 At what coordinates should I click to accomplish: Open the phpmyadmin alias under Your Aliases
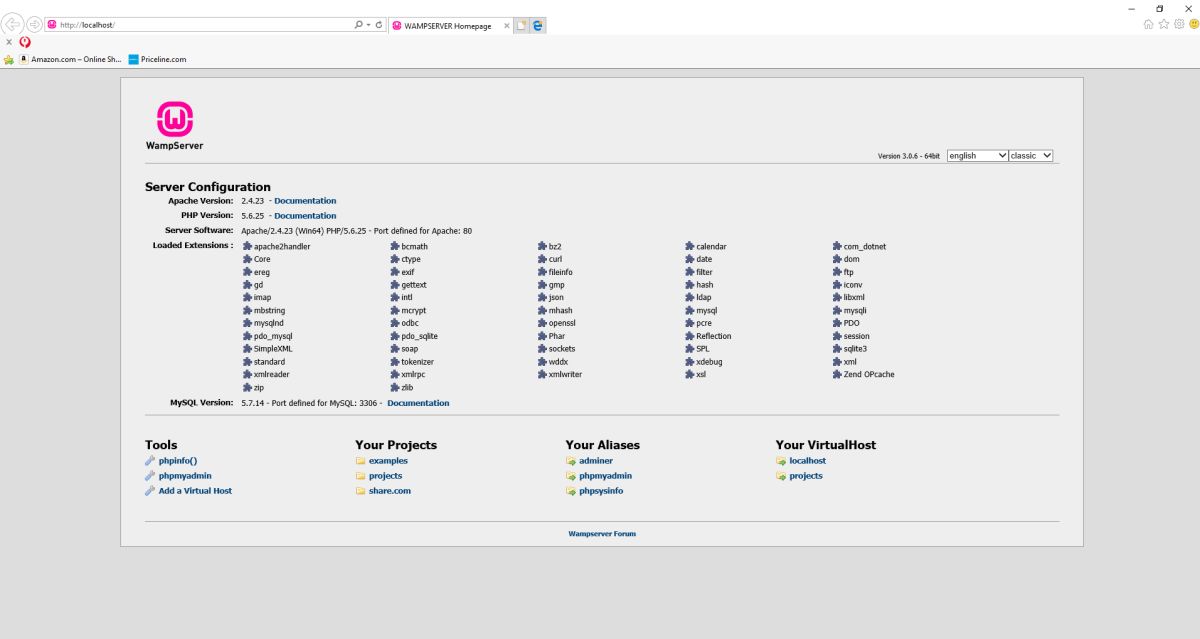(x=605, y=476)
